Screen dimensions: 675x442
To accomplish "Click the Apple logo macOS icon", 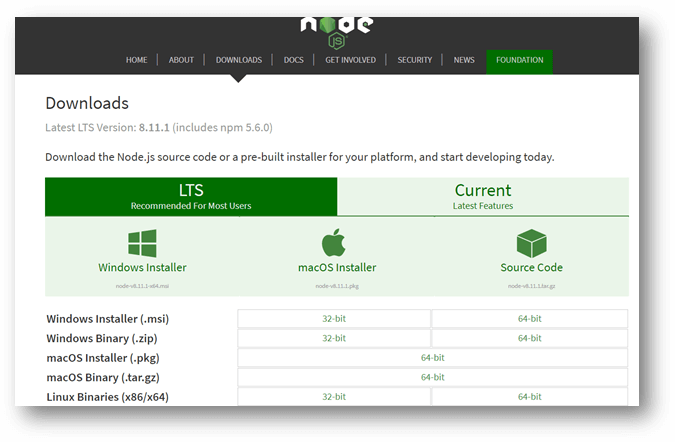I will pyautogui.click(x=334, y=242).
